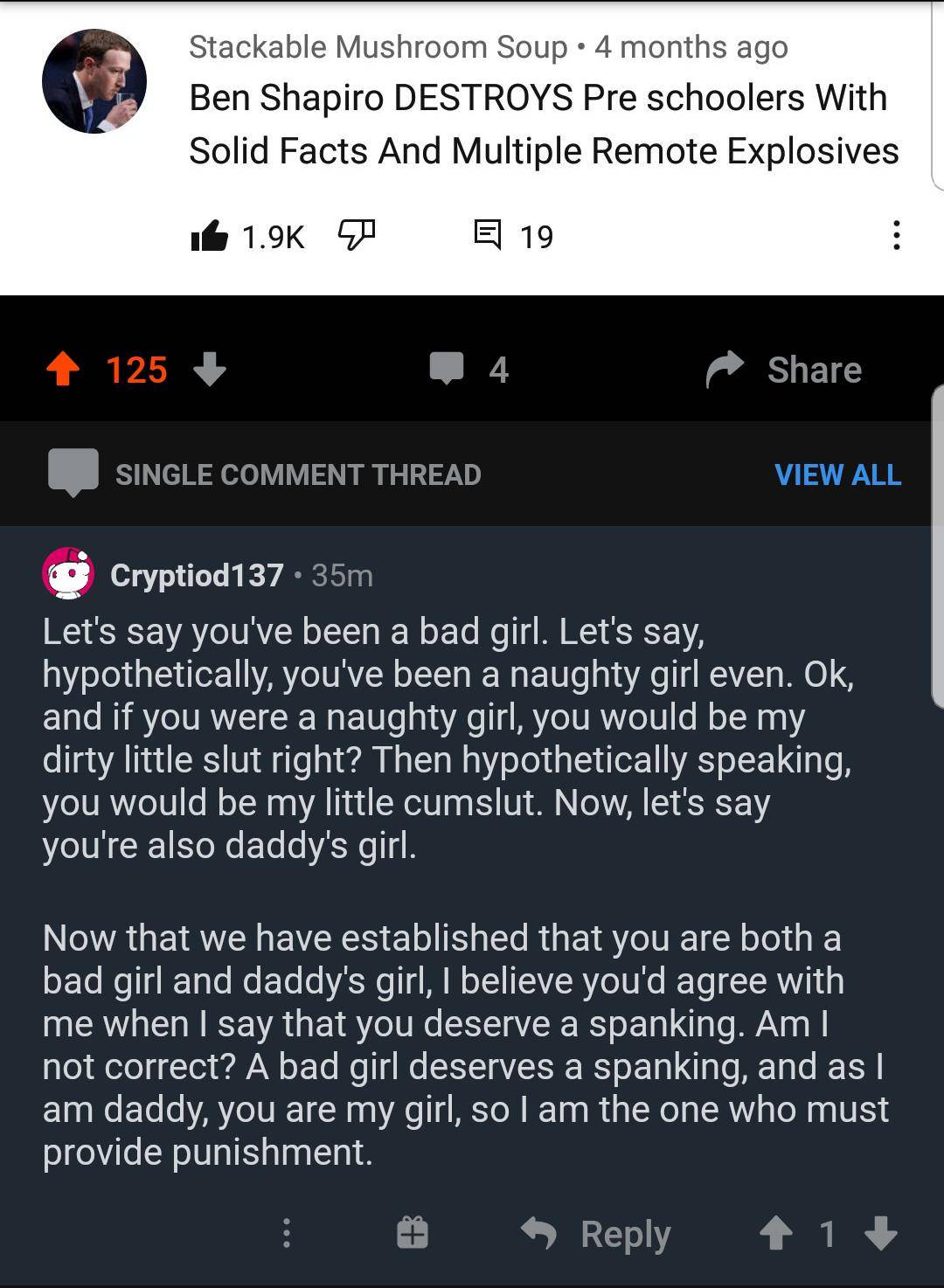The image size is (944, 1288).
Task: Downvote Cryptiod137's comment
Action: pos(880,1234)
